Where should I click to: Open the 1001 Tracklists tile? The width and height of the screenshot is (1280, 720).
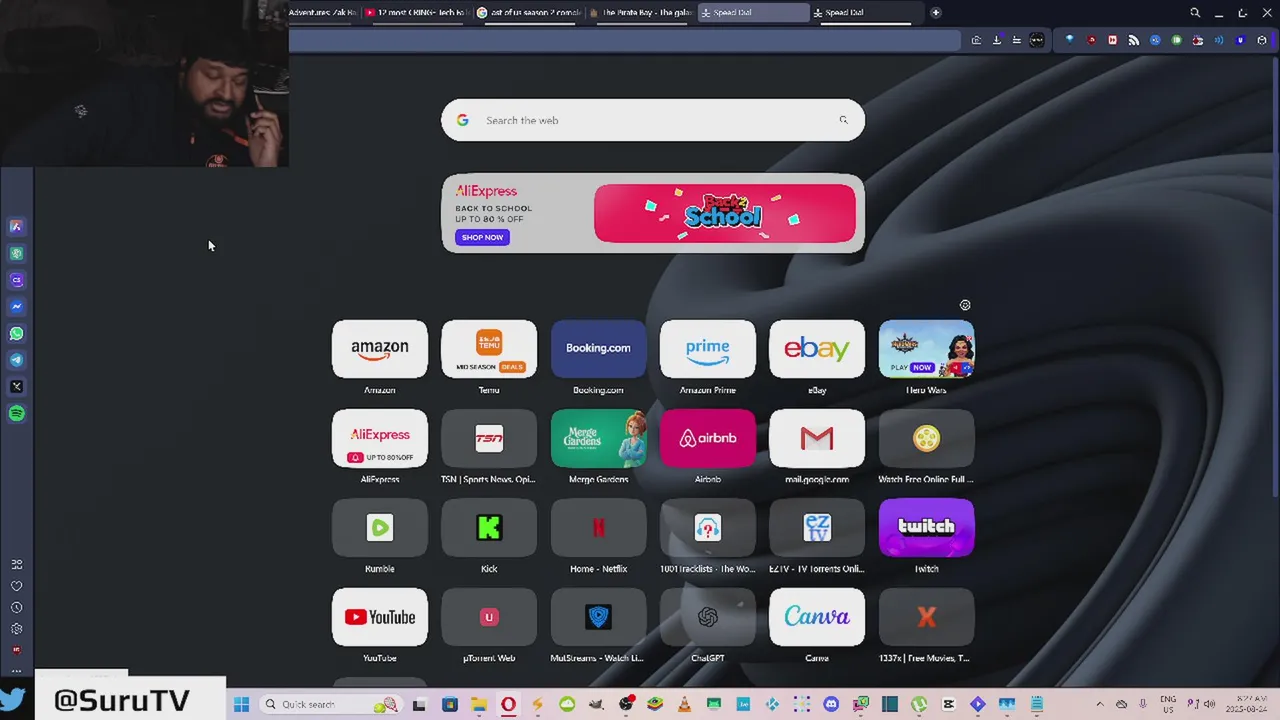(x=708, y=527)
